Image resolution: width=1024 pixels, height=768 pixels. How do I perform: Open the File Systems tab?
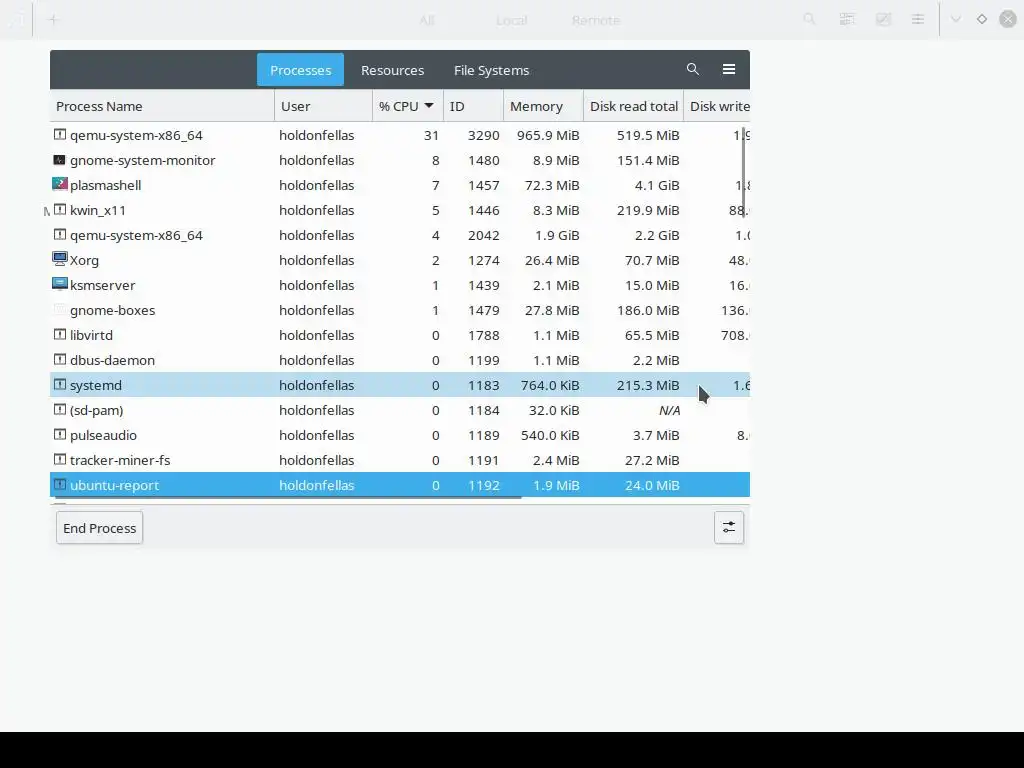491,70
